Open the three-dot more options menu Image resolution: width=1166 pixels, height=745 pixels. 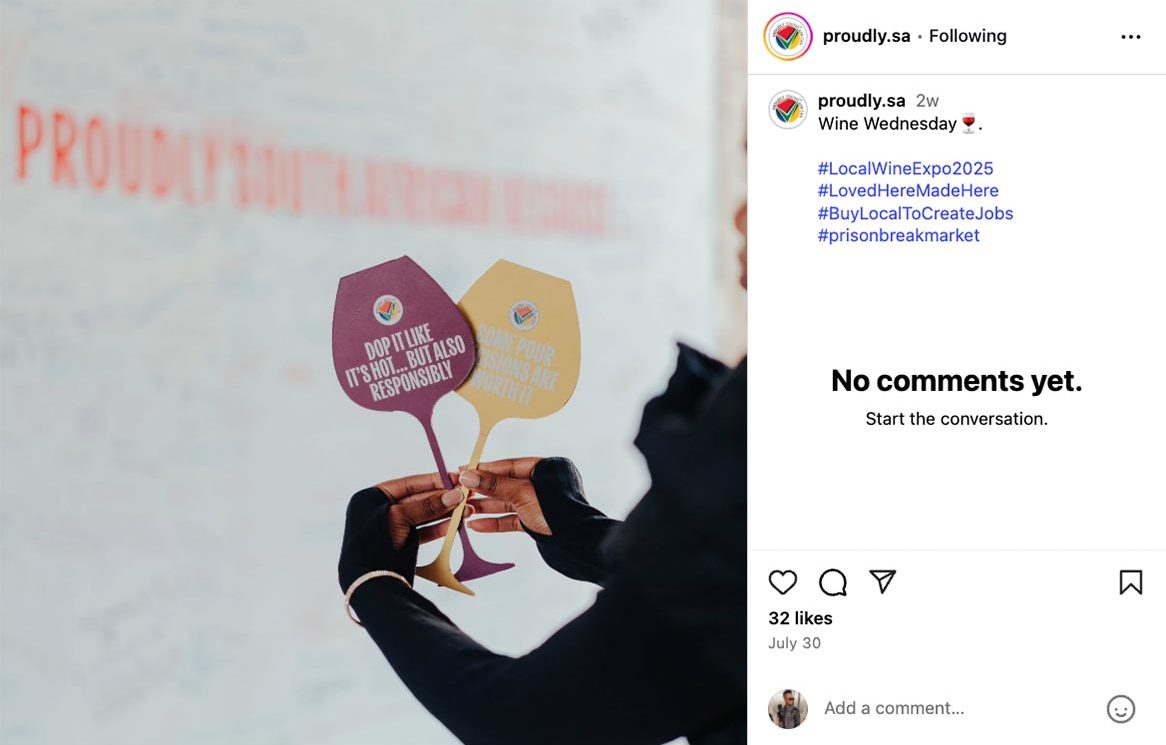point(1130,36)
